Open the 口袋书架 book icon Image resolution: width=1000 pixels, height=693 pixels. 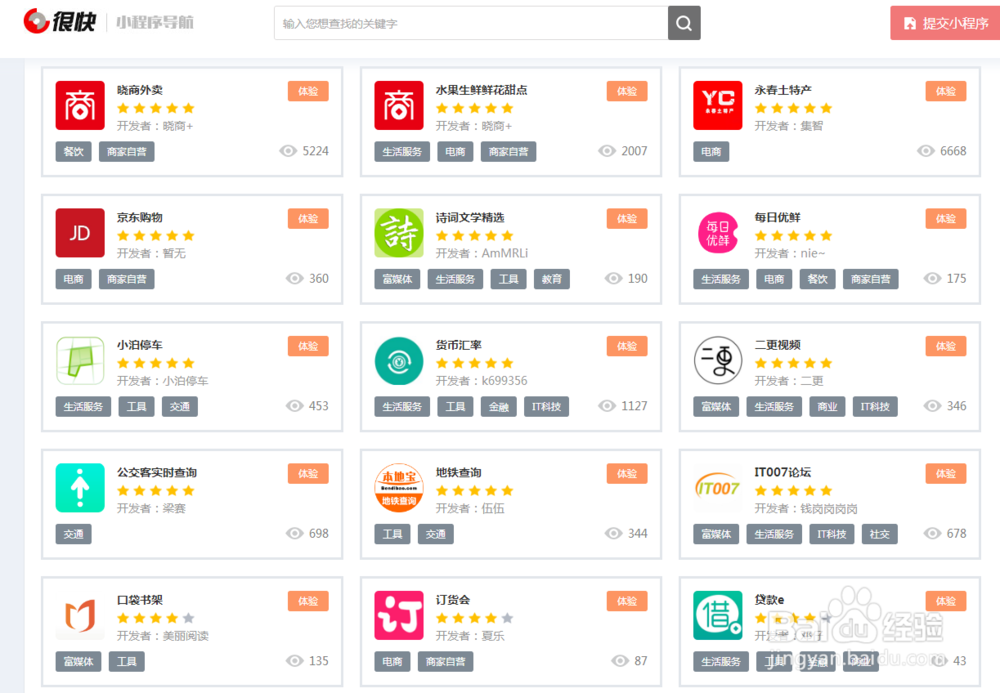(80, 615)
